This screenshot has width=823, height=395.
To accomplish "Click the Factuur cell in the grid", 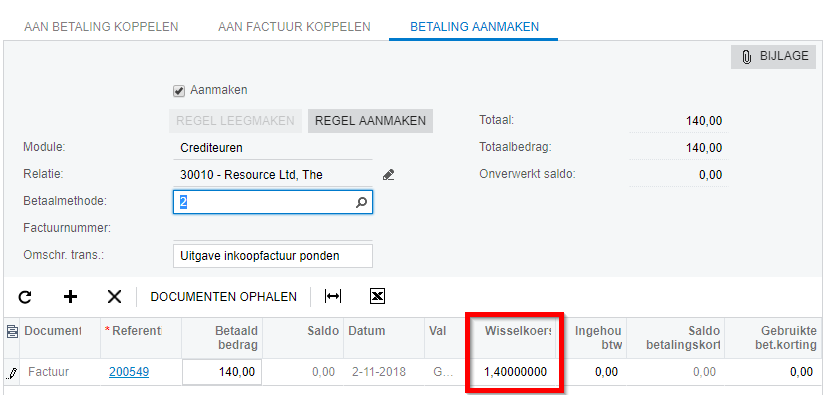I will point(60,372).
